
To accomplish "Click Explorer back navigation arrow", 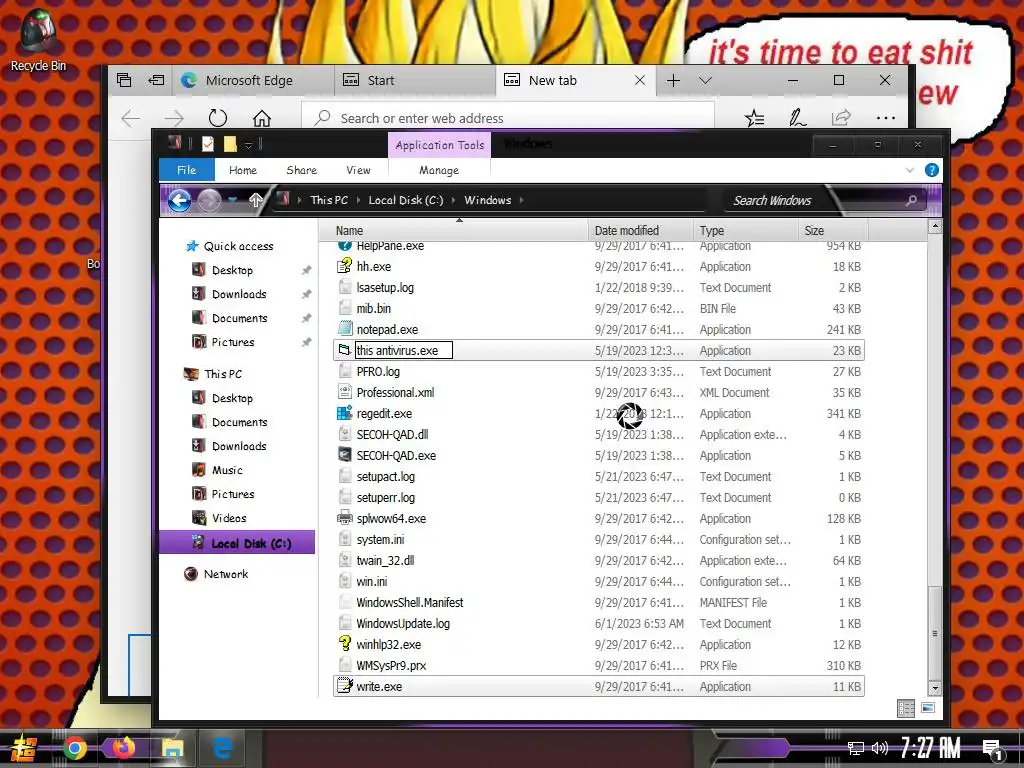I will [180, 200].
